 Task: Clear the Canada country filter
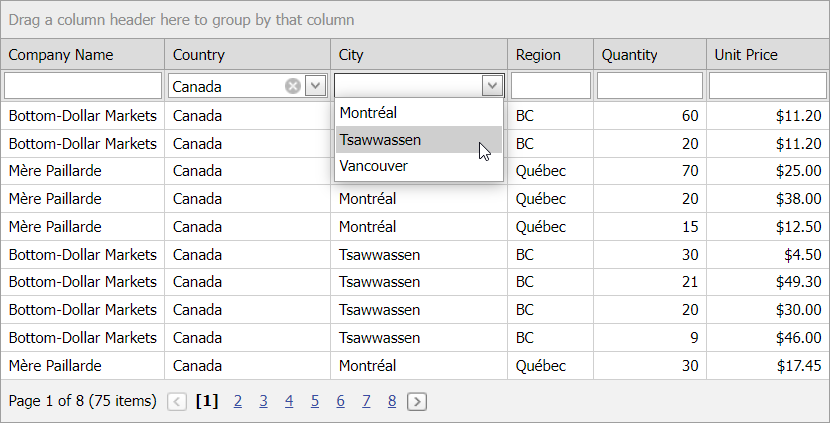pos(292,86)
